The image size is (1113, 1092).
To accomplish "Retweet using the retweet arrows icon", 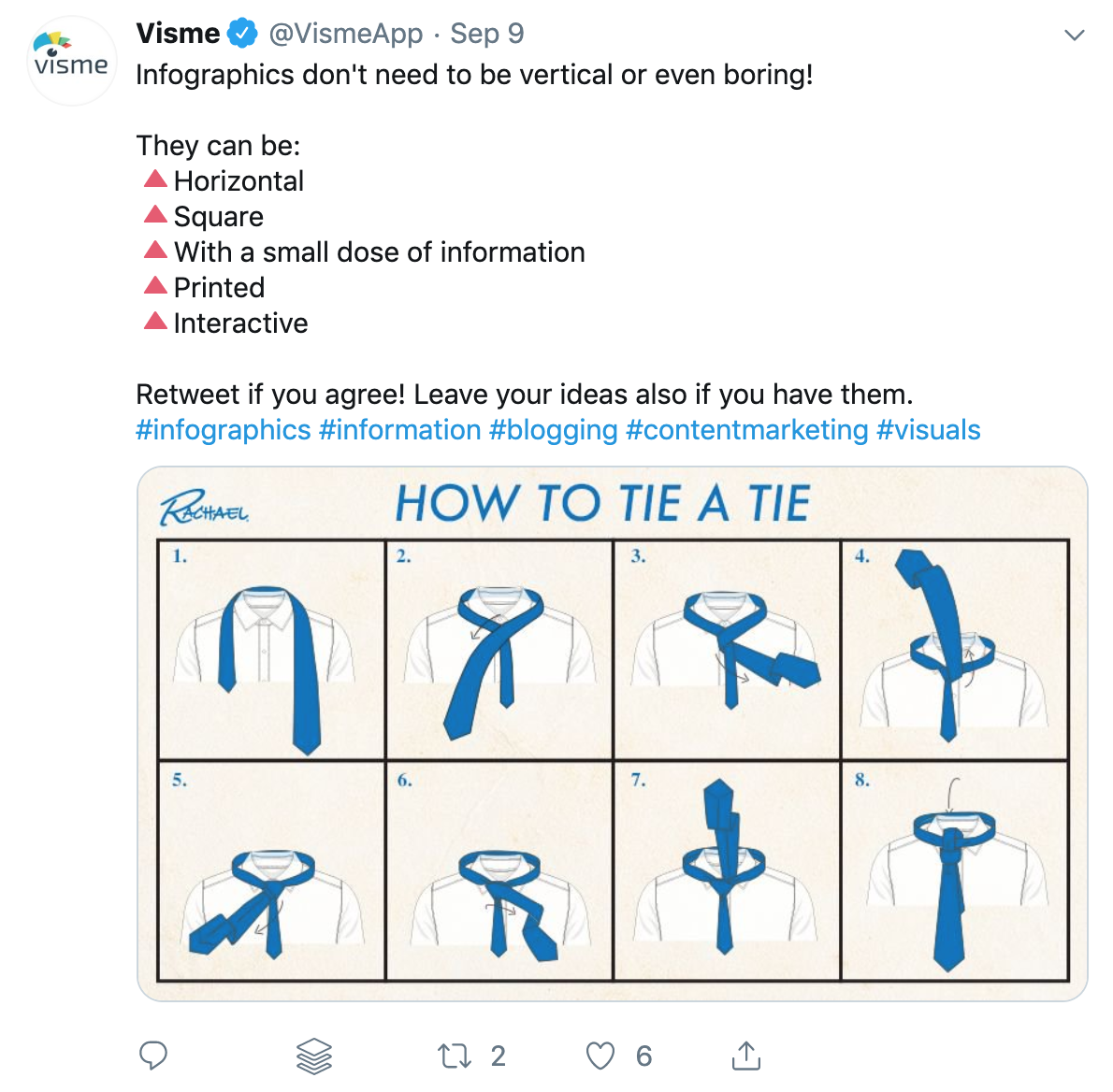I will coord(454,1056).
